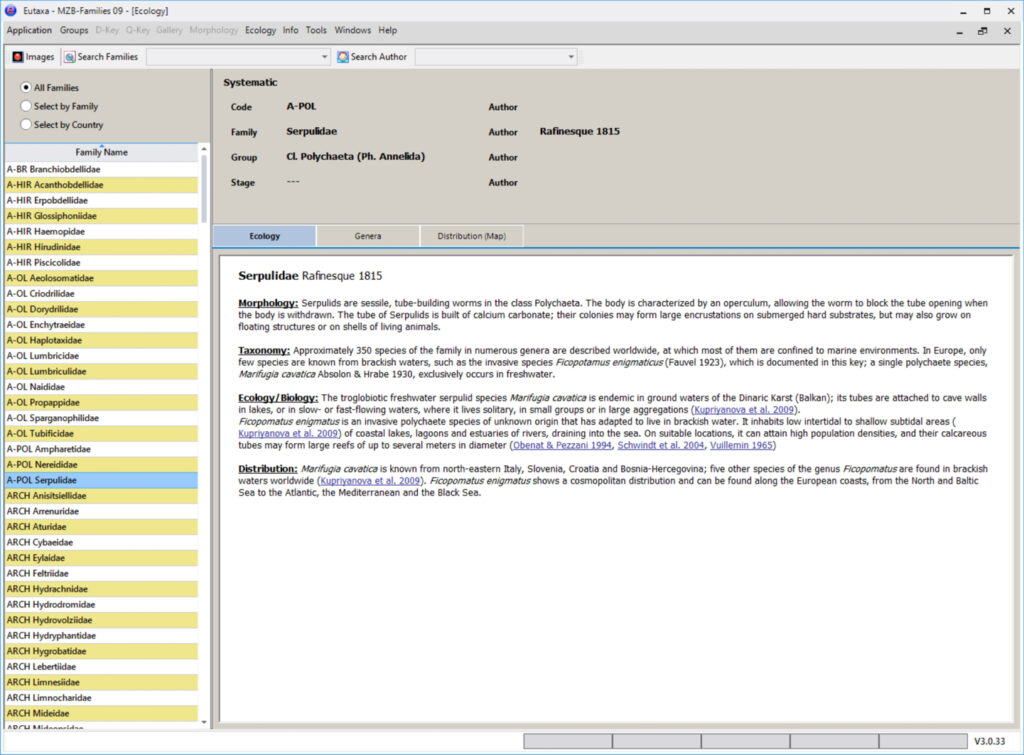
Task: Click scroll-down arrow of the family list
Action: [x=204, y=722]
